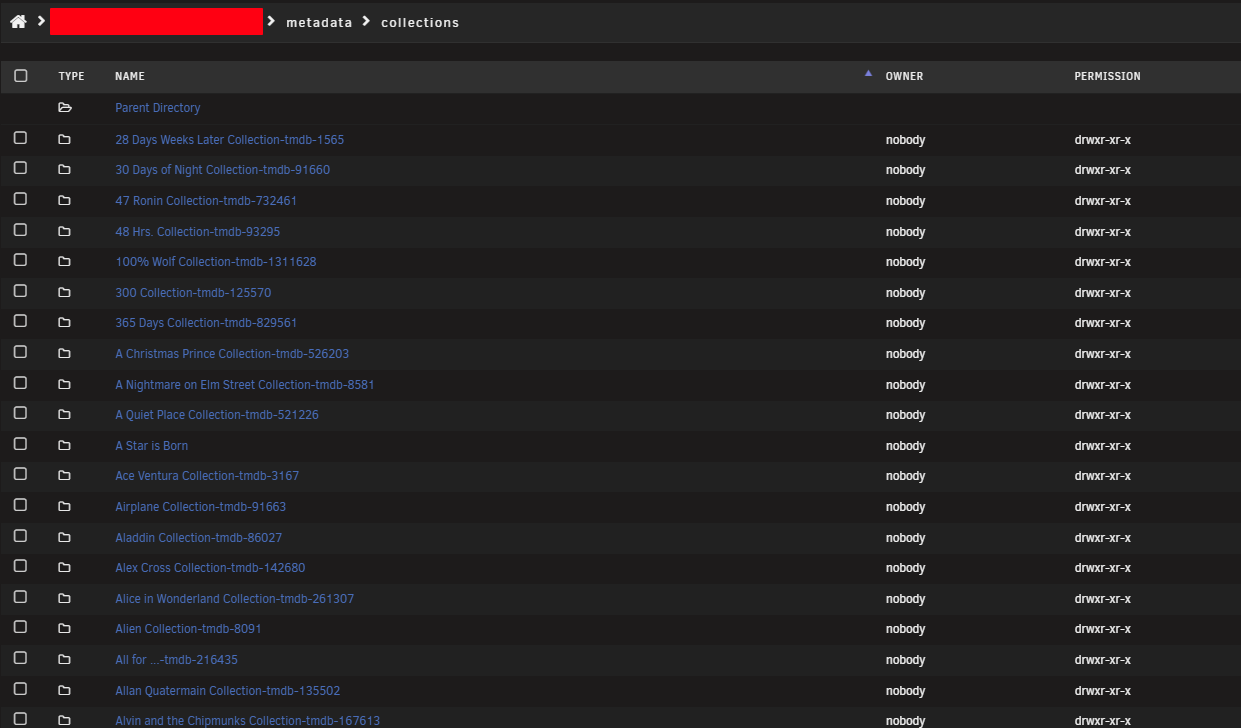Open Alice in Wonderland Collection-tmdb-261307
The height and width of the screenshot is (728, 1241).
[x=234, y=599]
